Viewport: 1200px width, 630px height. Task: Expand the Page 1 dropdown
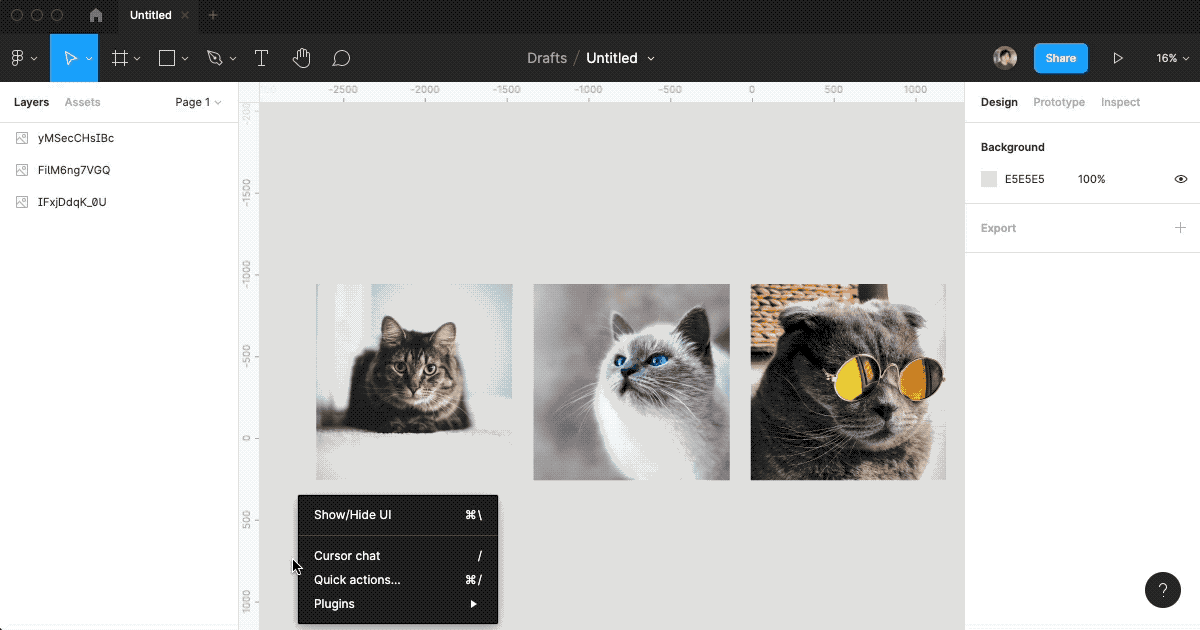198,102
